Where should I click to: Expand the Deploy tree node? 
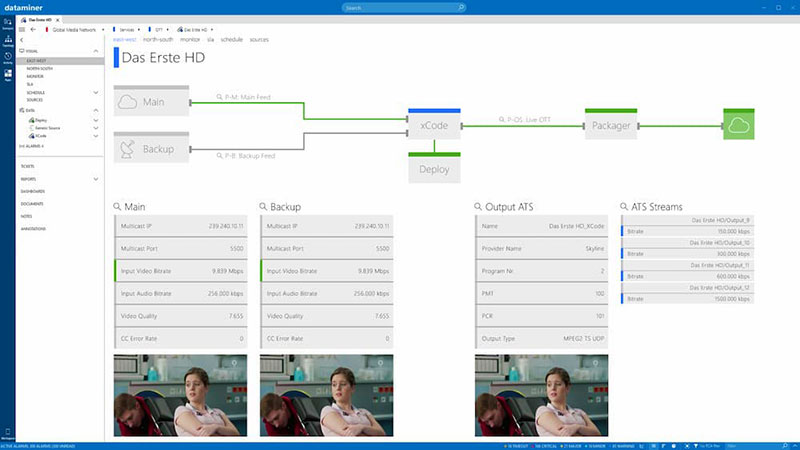click(x=96, y=120)
